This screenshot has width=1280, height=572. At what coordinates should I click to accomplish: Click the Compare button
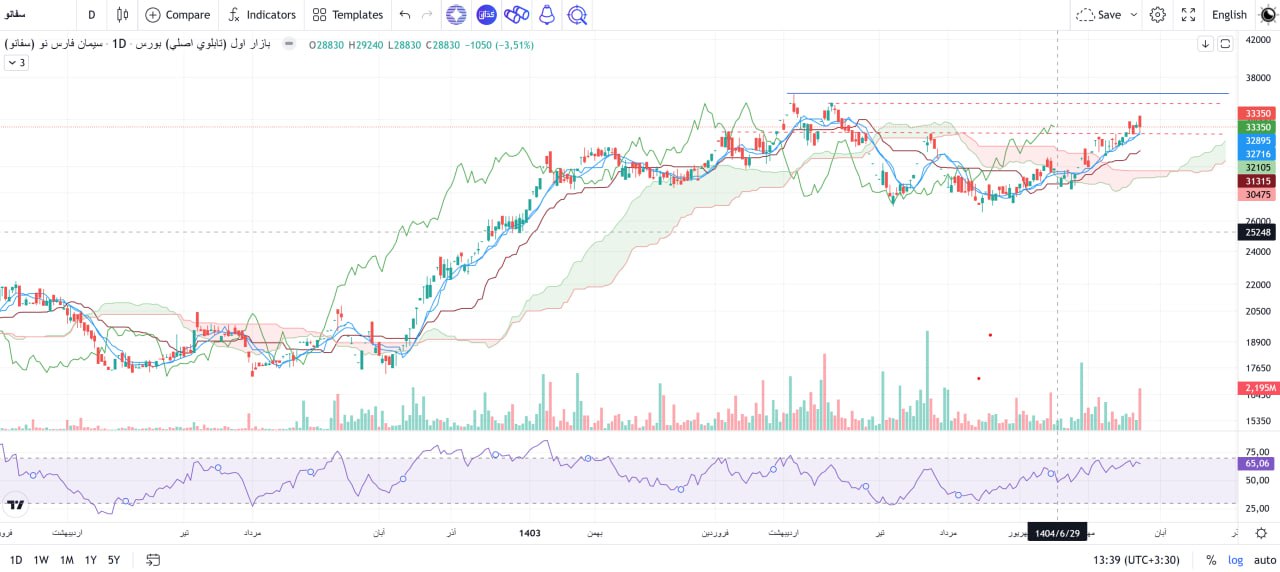tap(177, 15)
